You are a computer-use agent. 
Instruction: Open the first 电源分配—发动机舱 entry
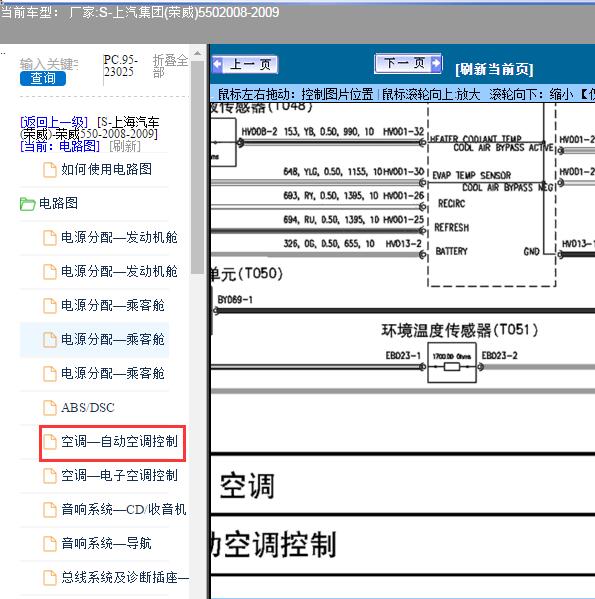tap(119, 237)
